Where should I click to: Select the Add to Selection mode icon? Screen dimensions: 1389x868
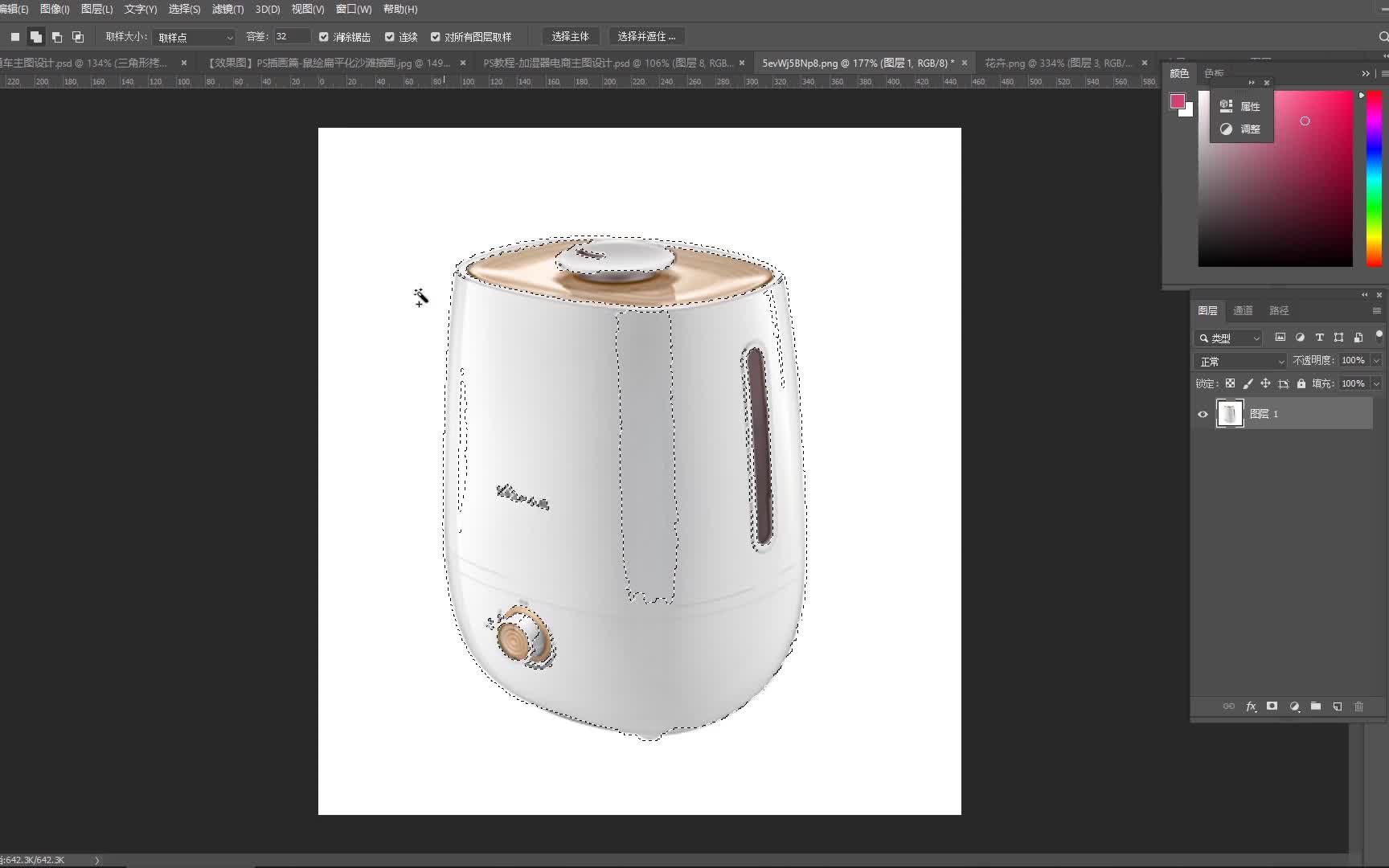pos(35,37)
